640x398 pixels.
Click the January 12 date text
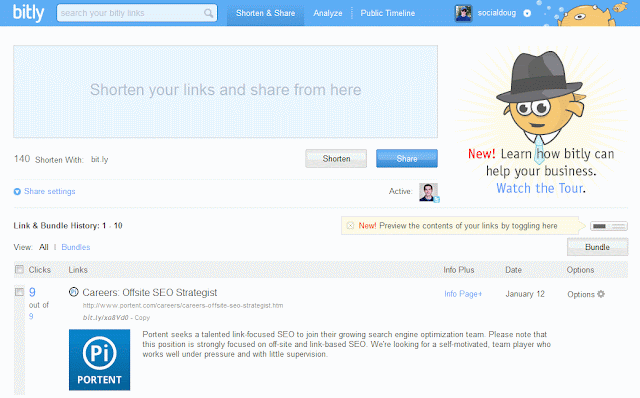(525, 294)
